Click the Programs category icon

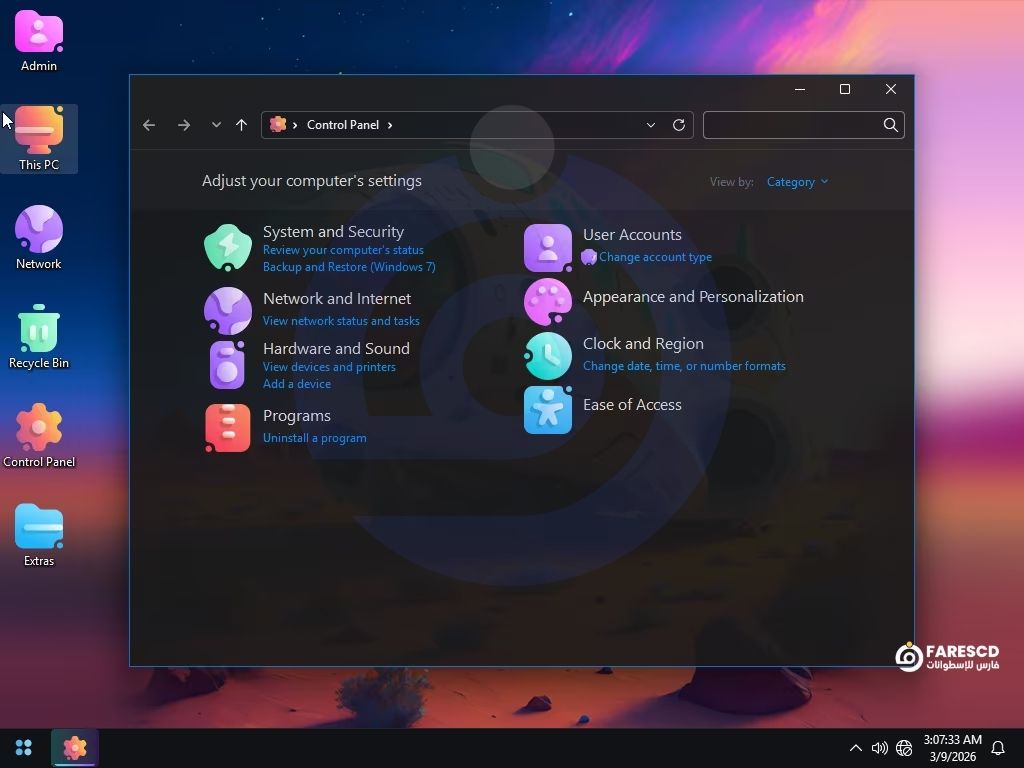[228, 427]
